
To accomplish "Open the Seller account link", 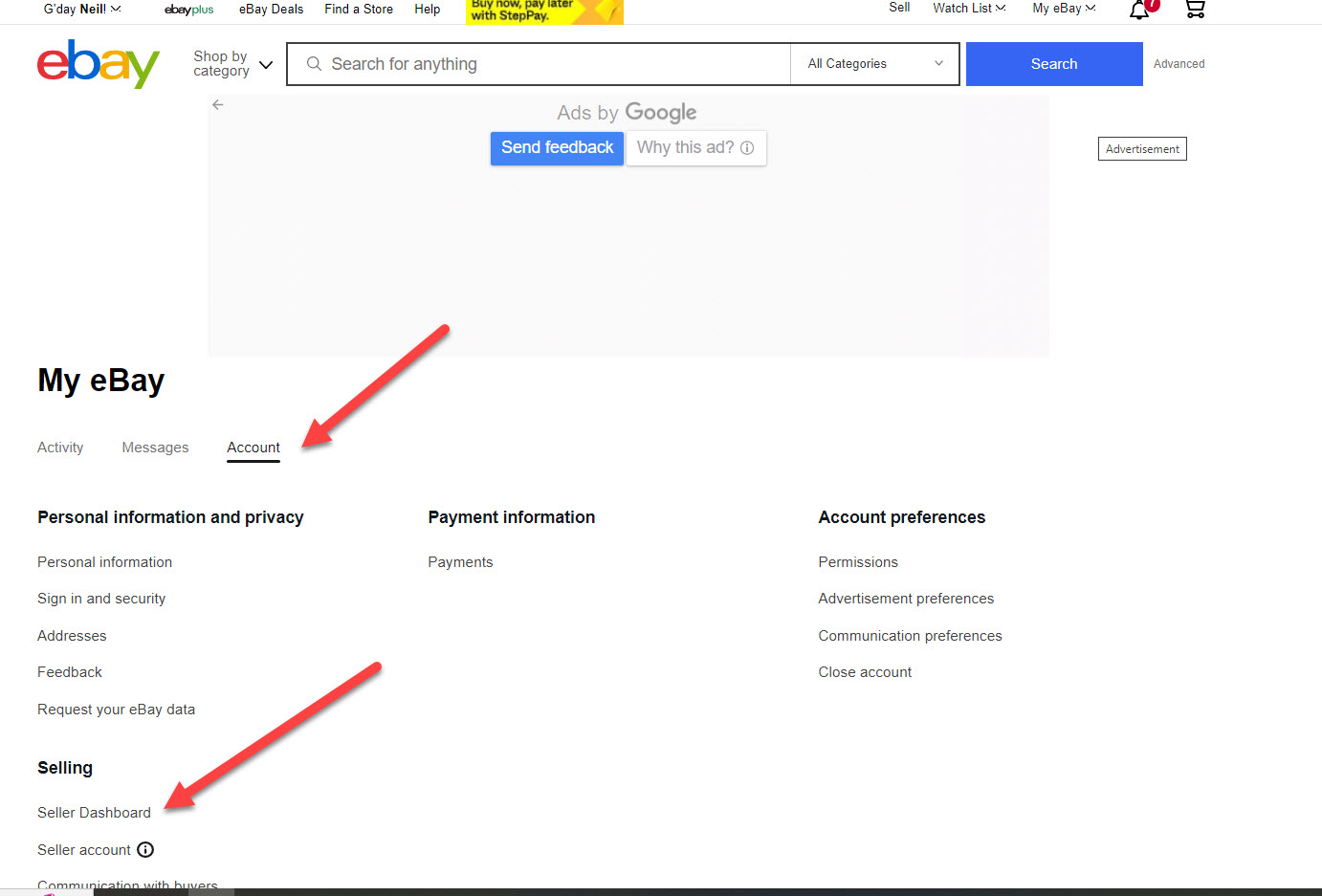I will pos(84,850).
